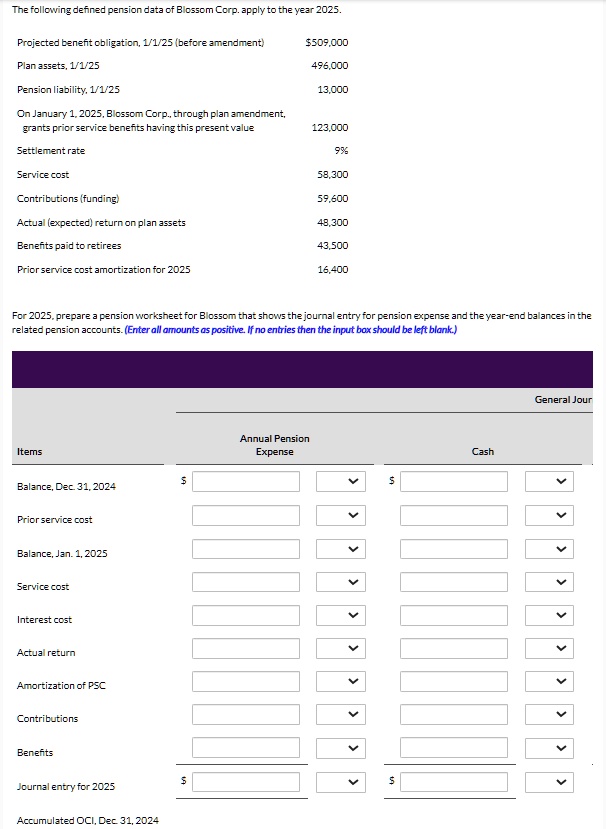Click Annual Pension Expense field for Service cost

[x=246, y=582]
